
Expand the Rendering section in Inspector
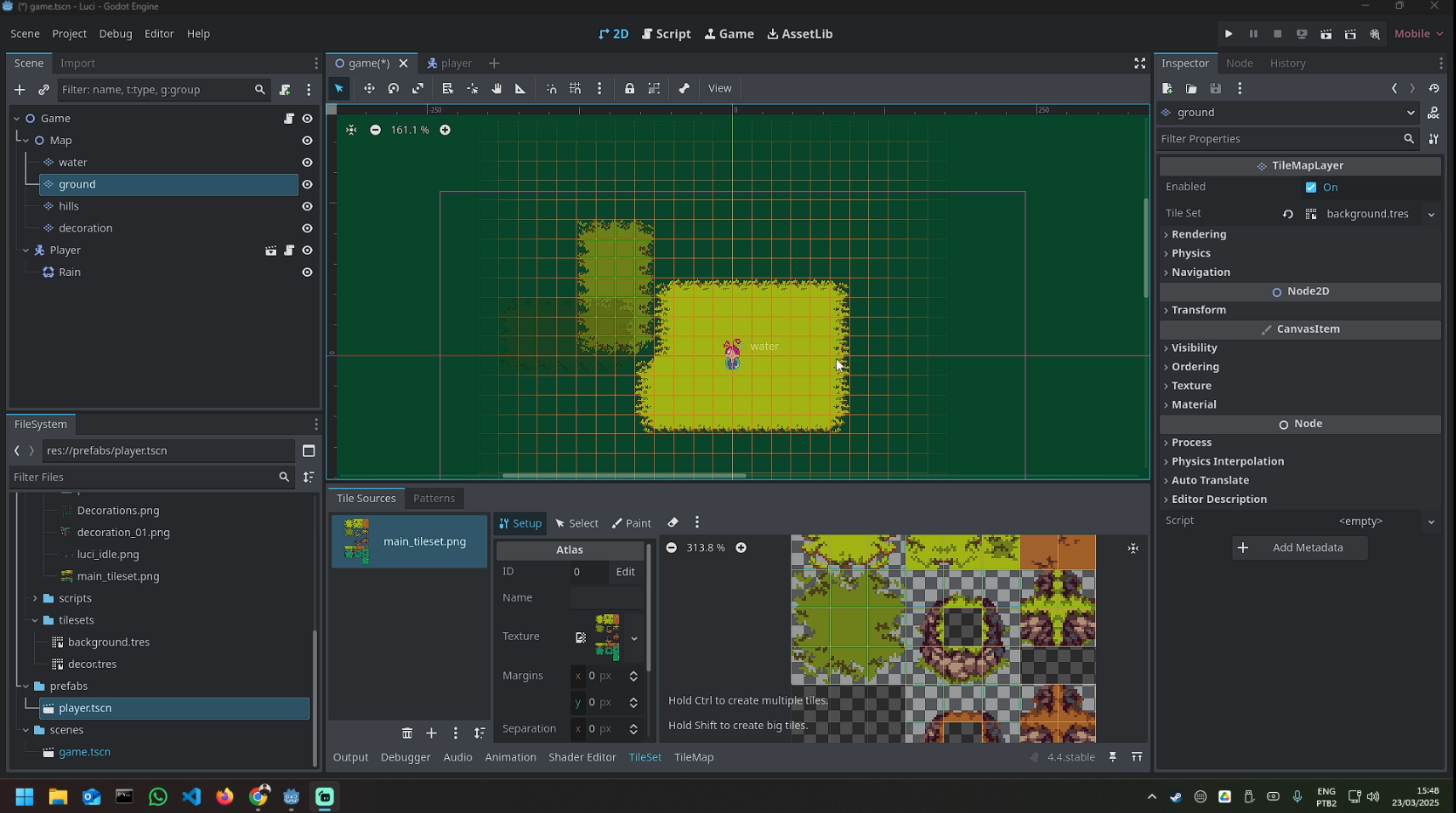click(x=1198, y=234)
